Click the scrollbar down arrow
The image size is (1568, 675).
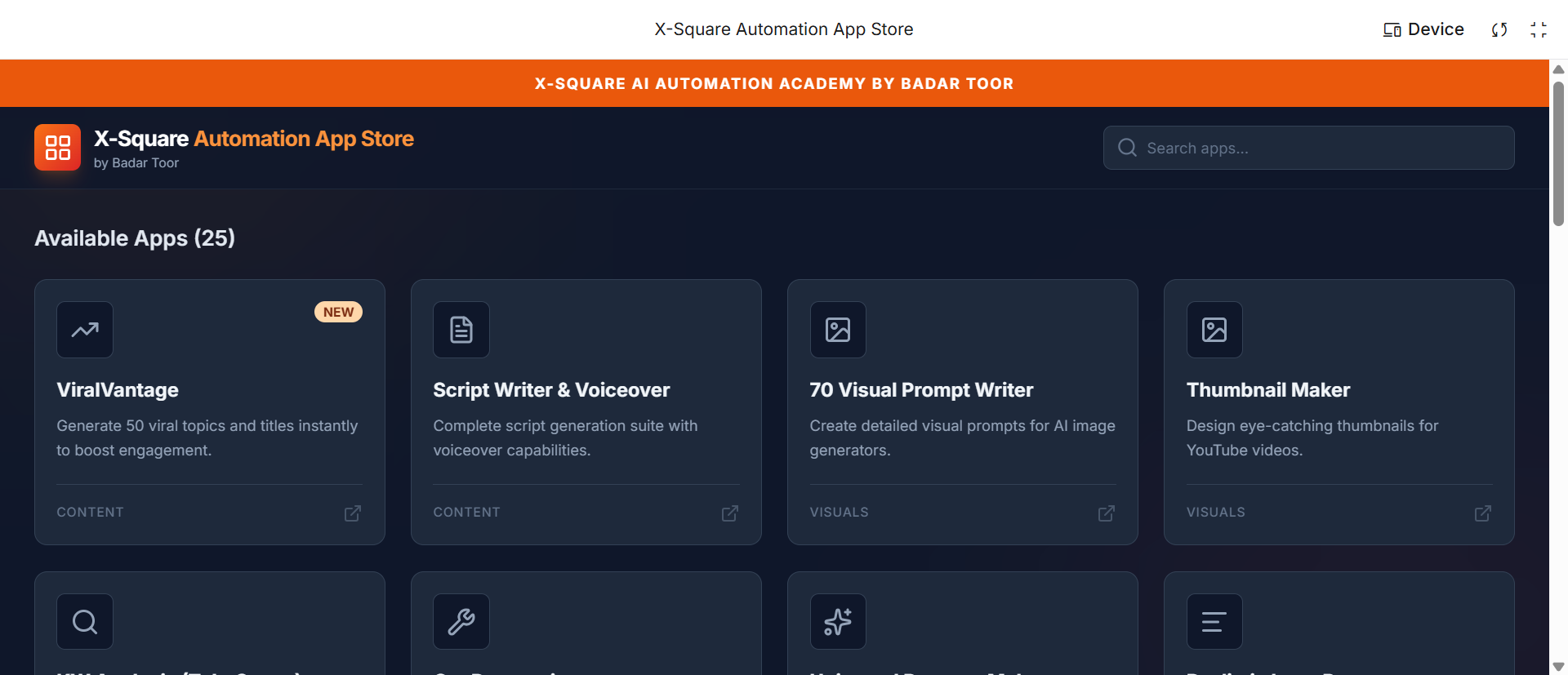(x=1558, y=667)
